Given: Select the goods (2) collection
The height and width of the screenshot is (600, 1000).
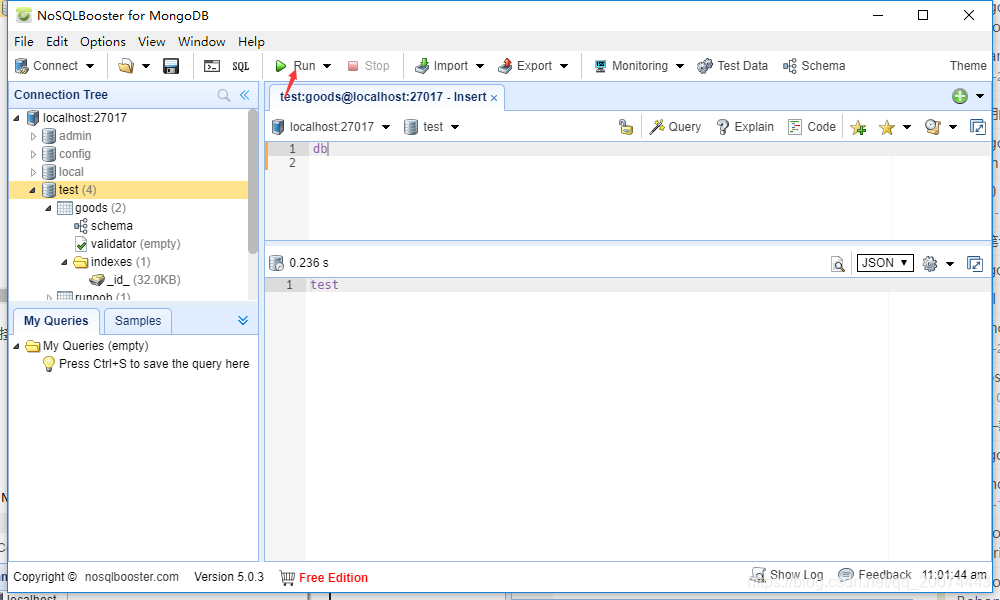Looking at the screenshot, I should pyautogui.click(x=100, y=208).
